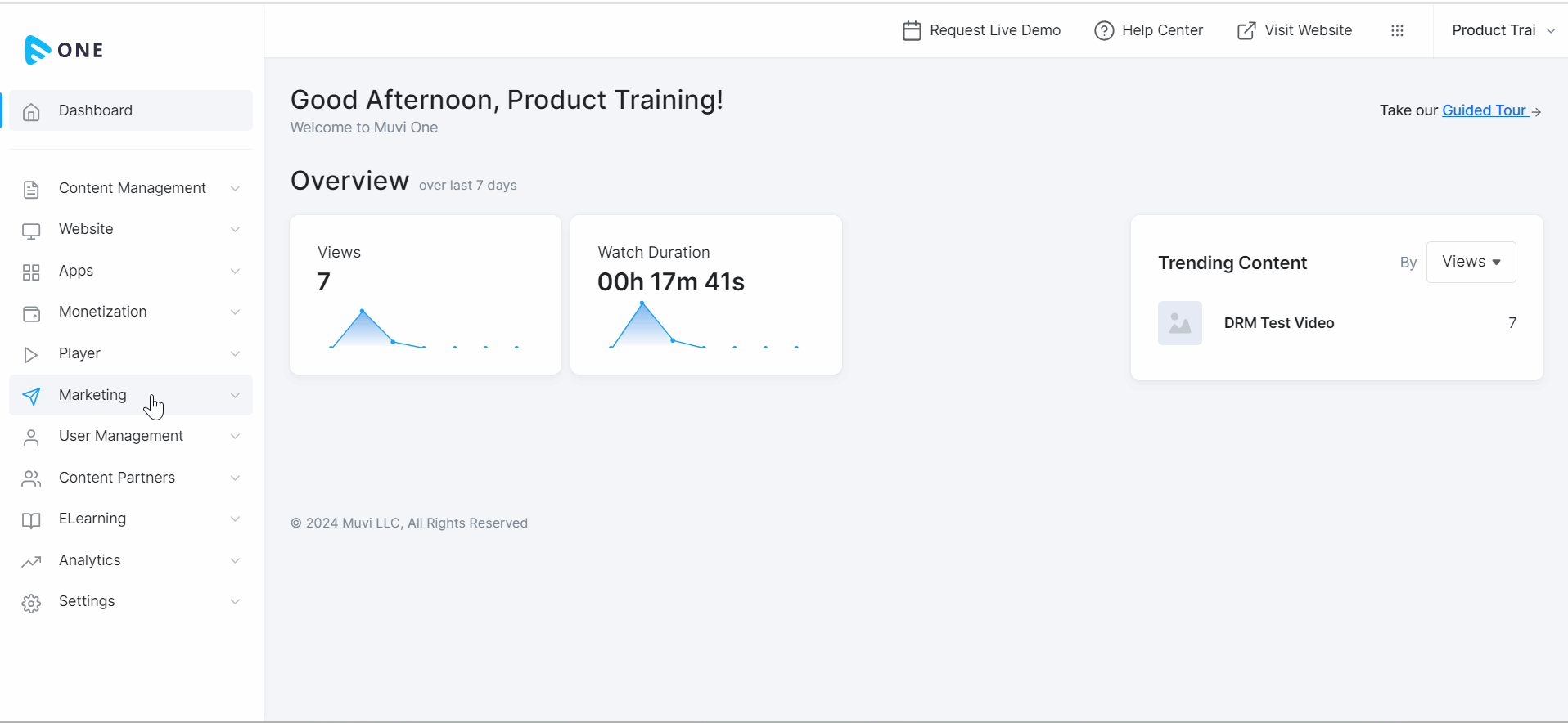Open the Website menu item

(x=86, y=229)
